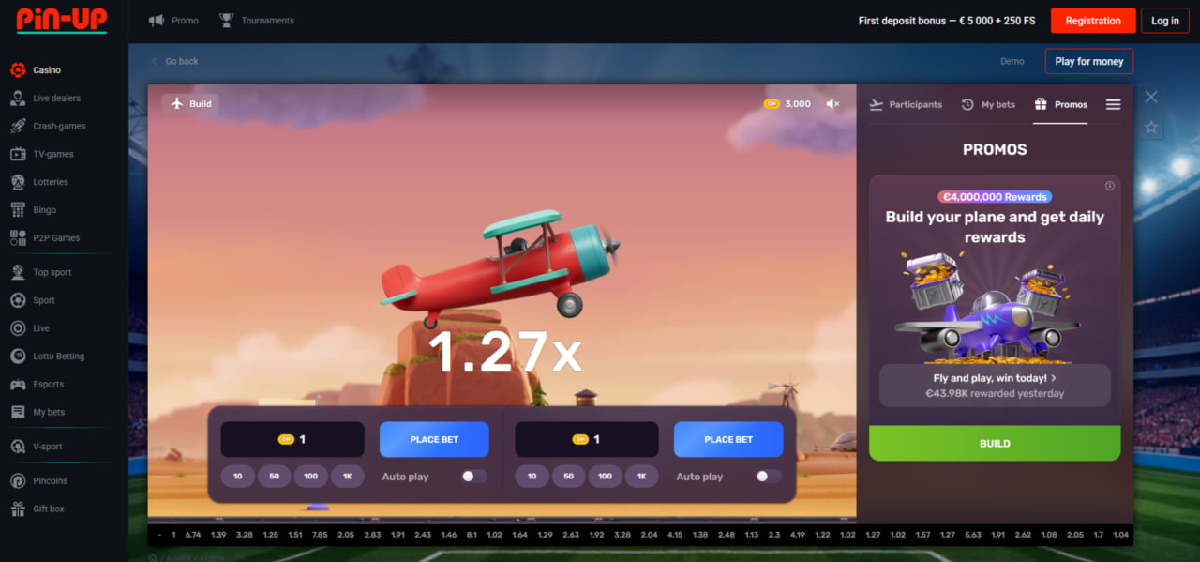Click the Build plane chip in game

coord(190,103)
